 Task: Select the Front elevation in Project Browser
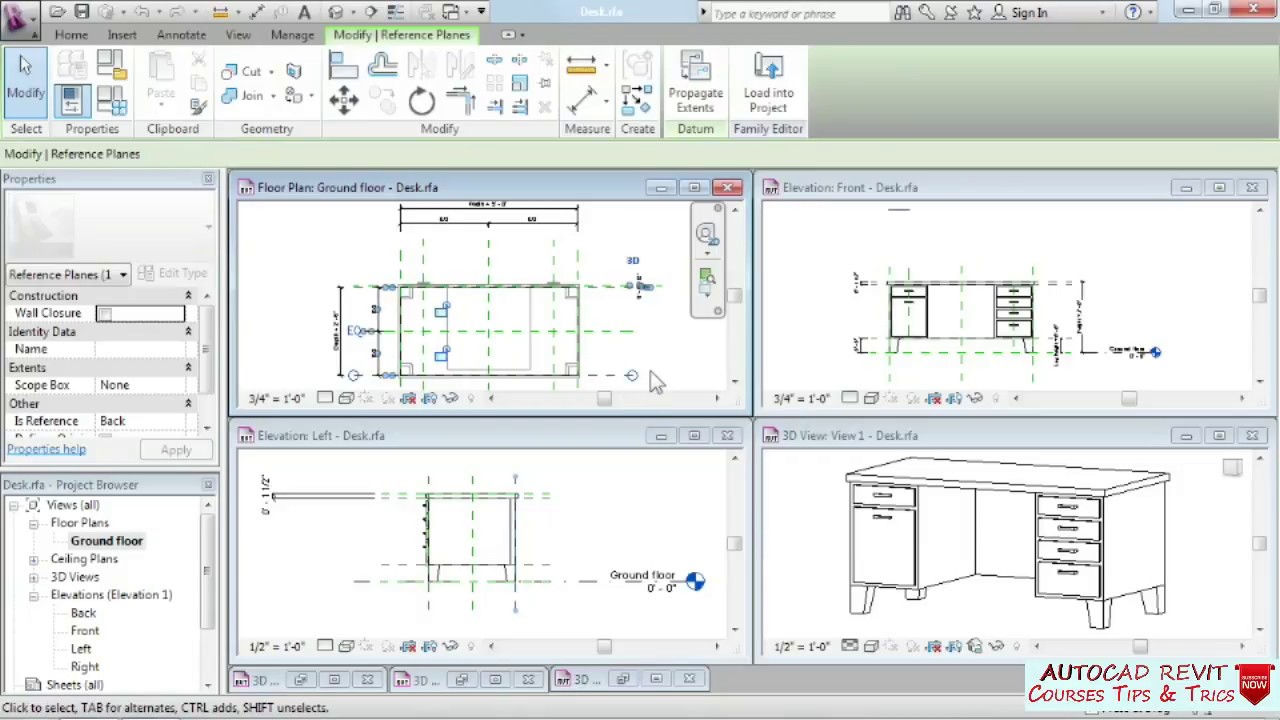(85, 631)
